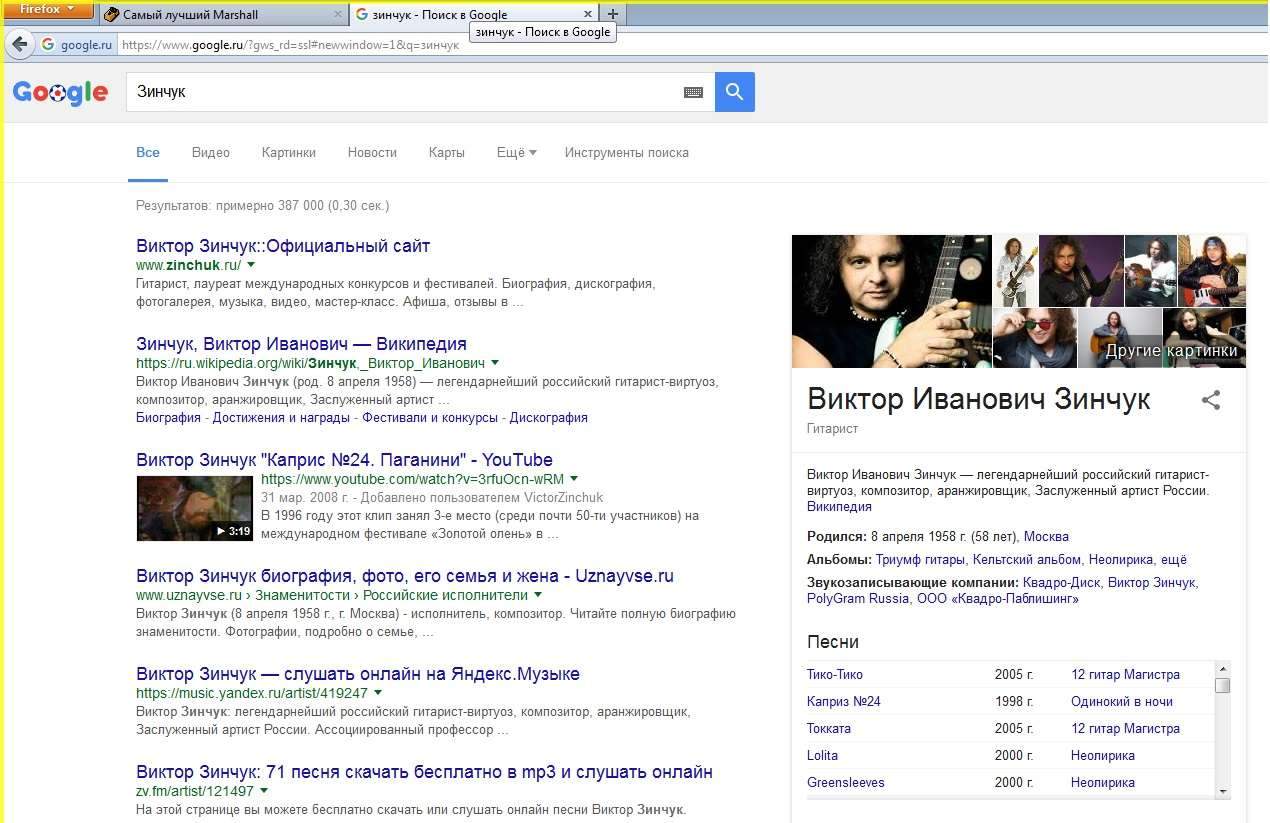Expand the Ещё dropdown menu
This screenshot has height=823, width=1270.
516,153
